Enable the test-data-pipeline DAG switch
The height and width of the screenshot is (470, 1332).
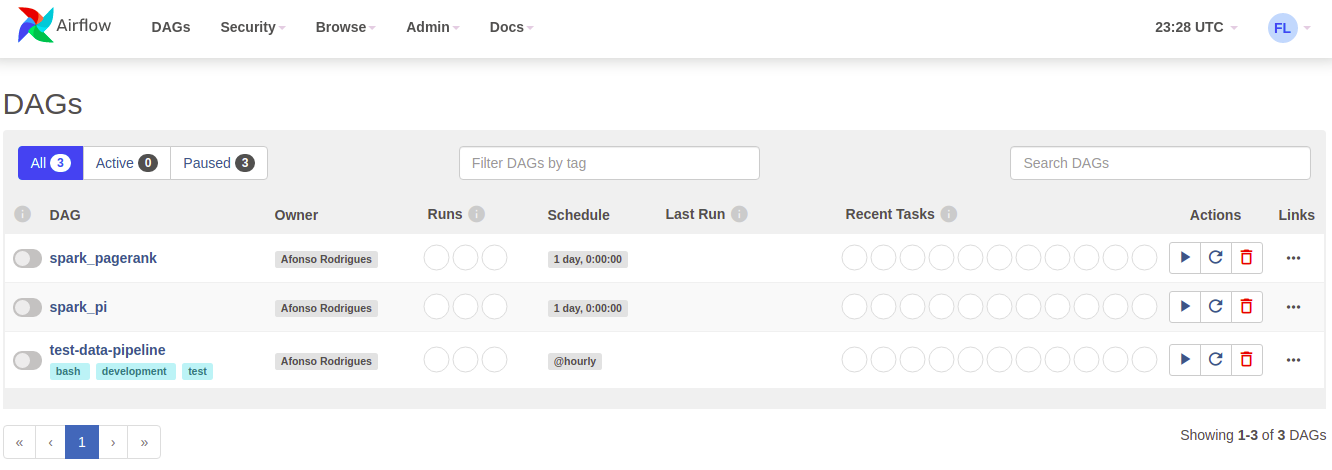[28, 360]
